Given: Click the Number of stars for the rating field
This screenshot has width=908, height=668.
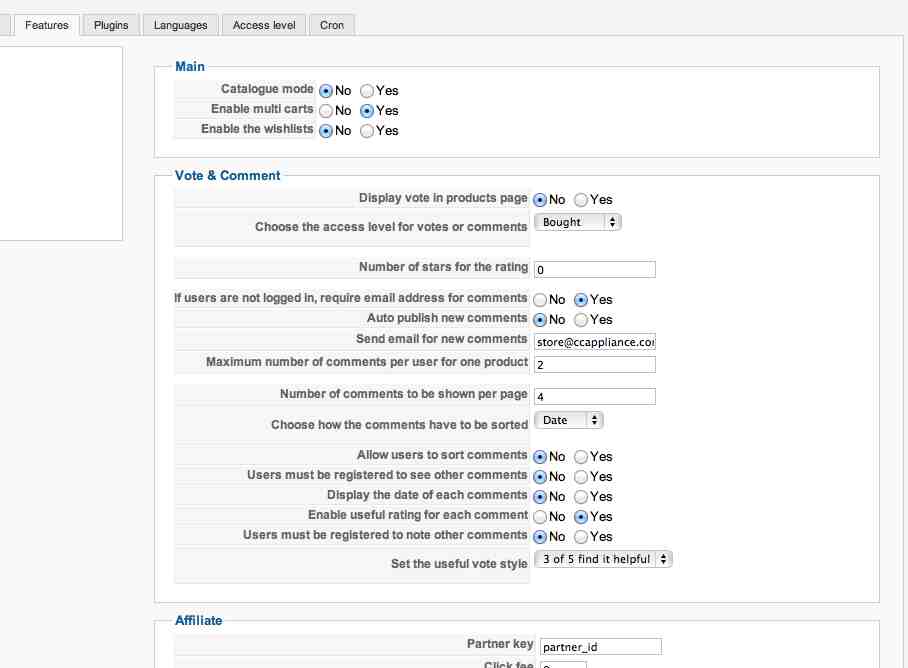Looking at the screenshot, I should click(x=595, y=270).
